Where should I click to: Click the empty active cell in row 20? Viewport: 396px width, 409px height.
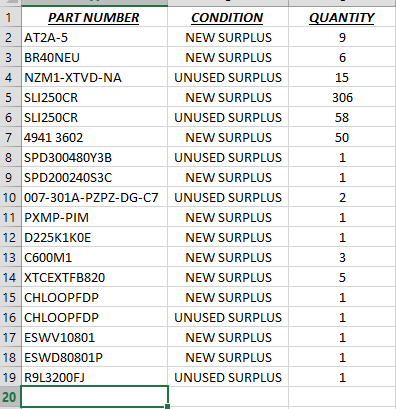(x=94, y=397)
